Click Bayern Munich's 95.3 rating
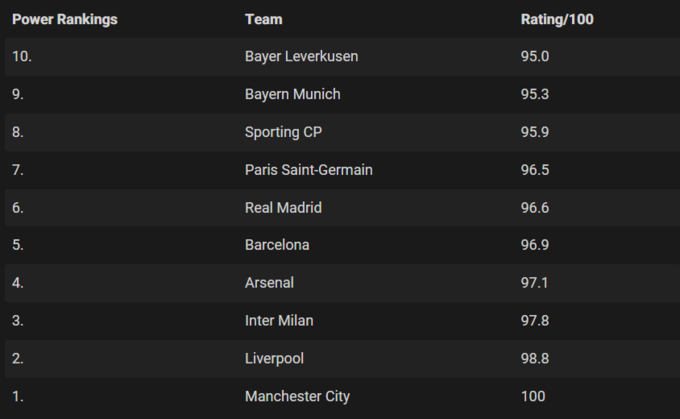 535,94
